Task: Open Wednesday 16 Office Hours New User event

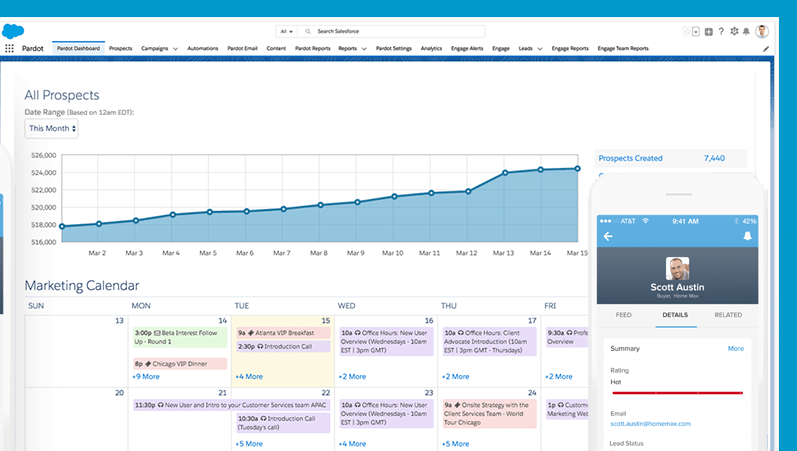Action: click(386, 342)
